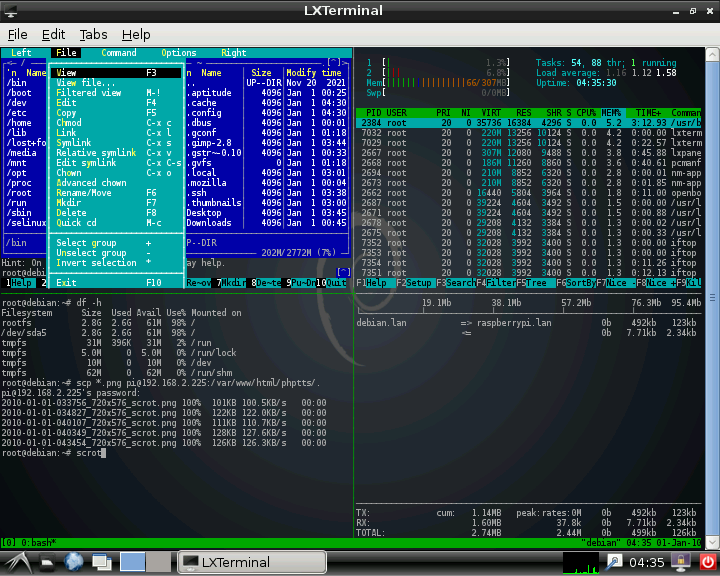The height and width of the screenshot is (576, 720).
Task: Launch the file manager from the taskbar
Action: [47, 562]
